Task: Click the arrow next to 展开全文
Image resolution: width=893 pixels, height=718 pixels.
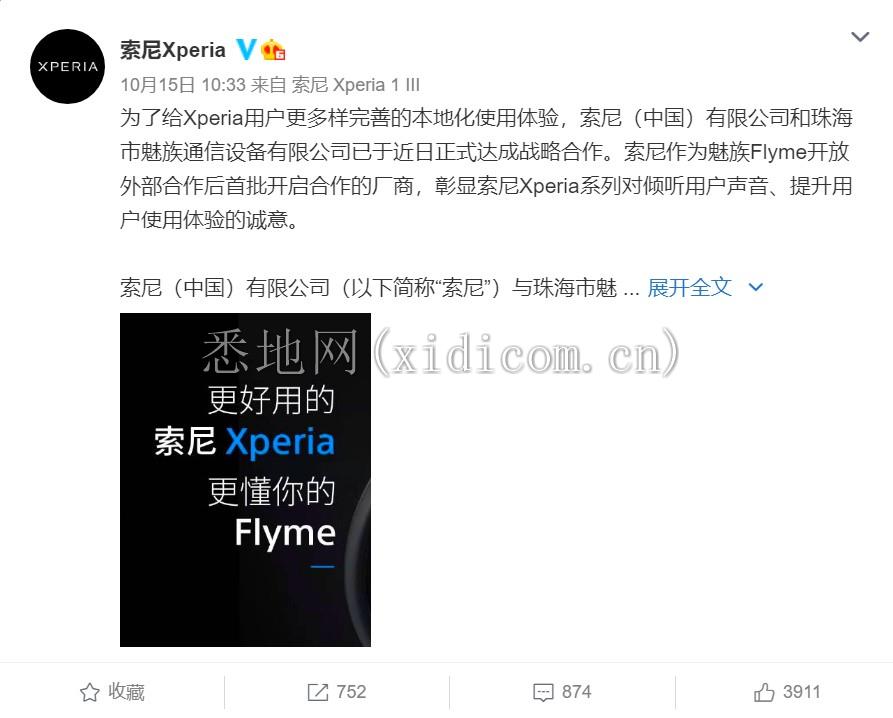Action: [x=756, y=287]
